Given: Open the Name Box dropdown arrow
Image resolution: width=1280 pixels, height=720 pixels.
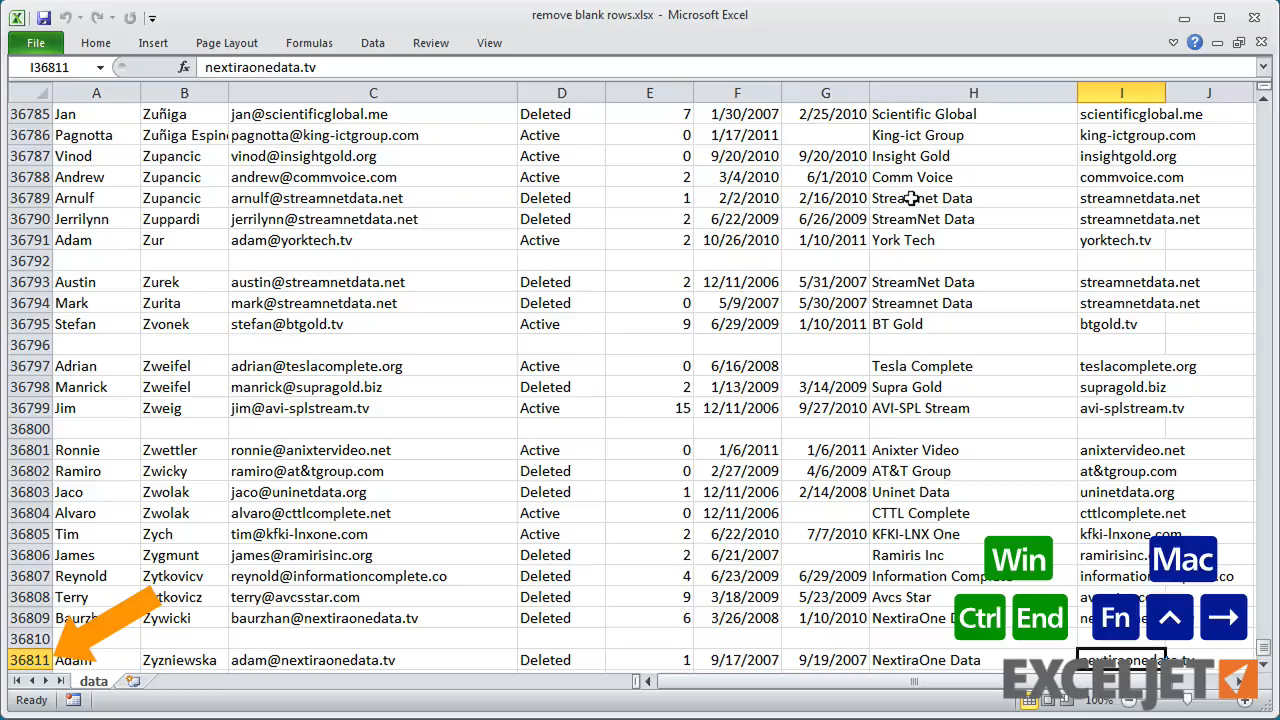Looking at the screenshot, I should point(100,67).
